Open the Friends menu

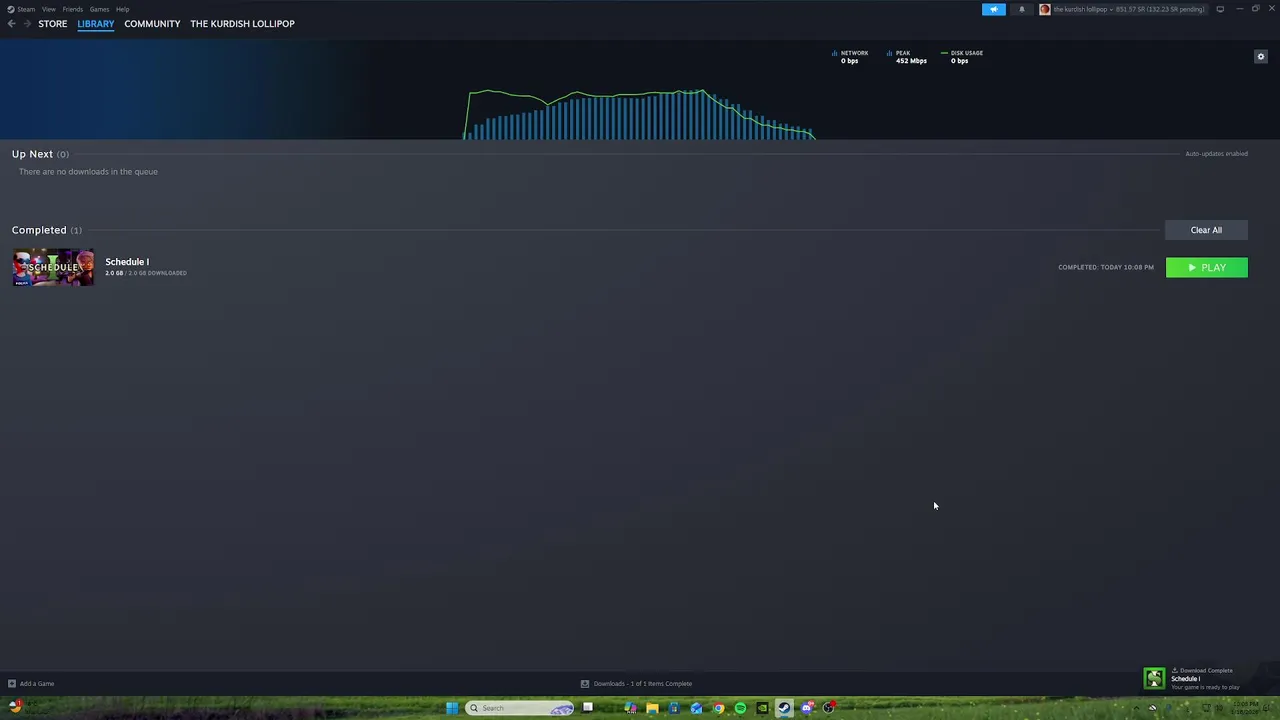[x=73, y=9]
